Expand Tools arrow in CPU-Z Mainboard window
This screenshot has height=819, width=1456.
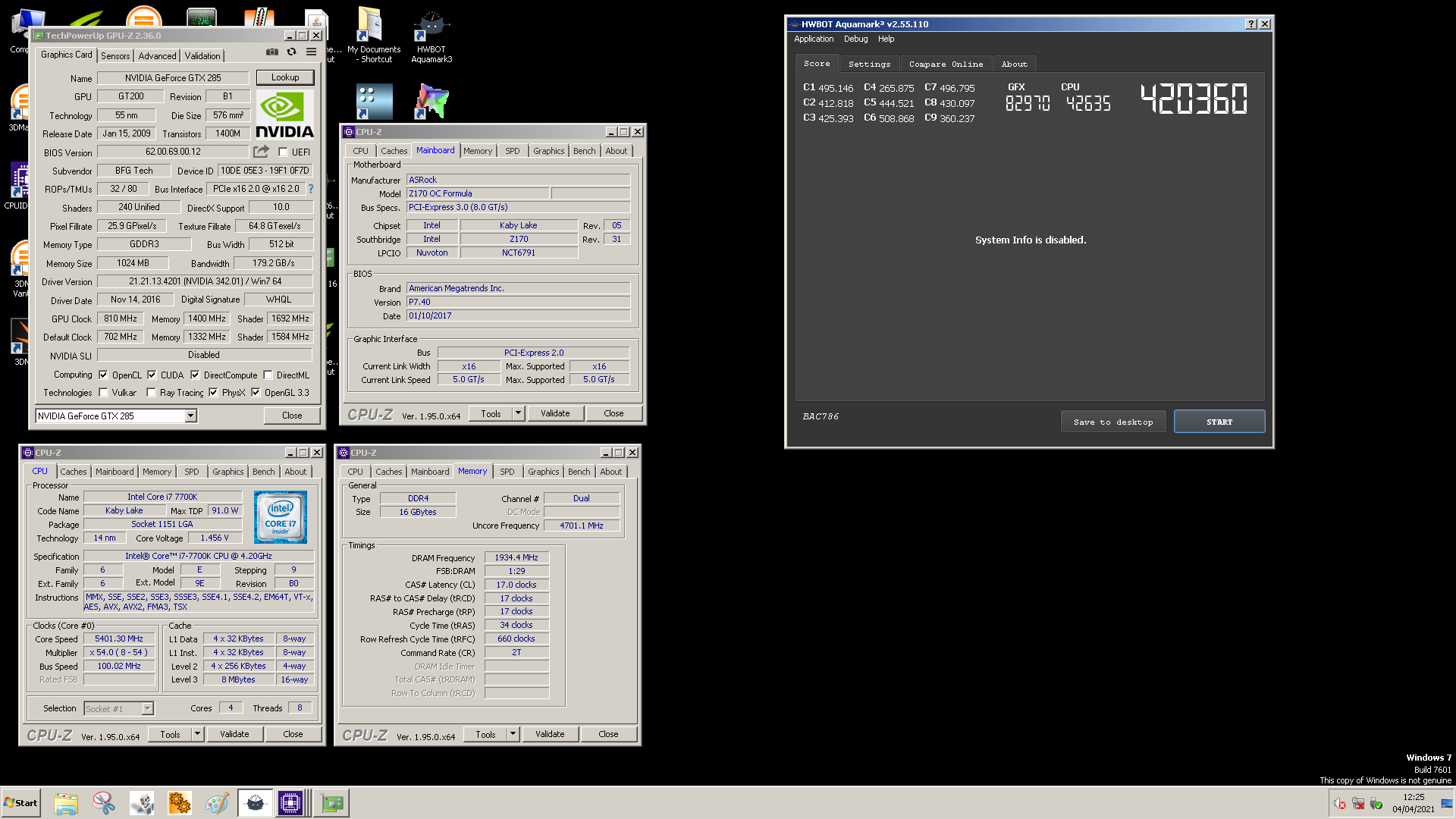click(519, 413)
